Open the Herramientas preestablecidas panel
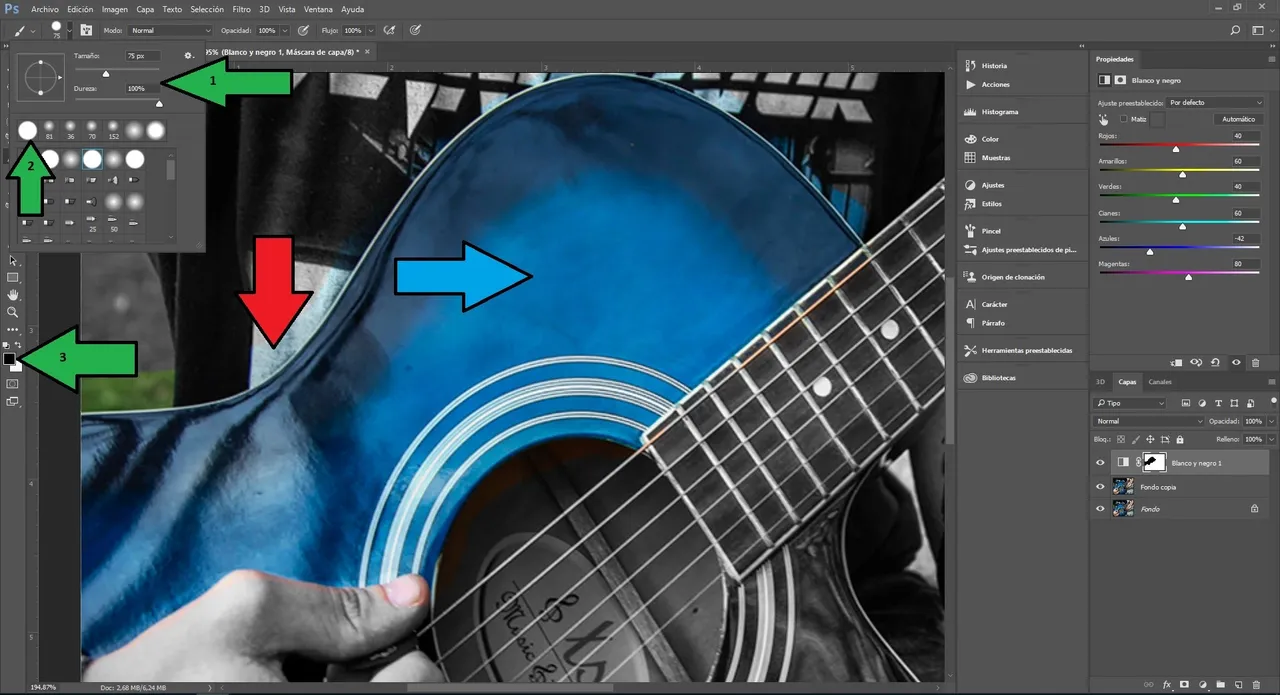1280x695 pixels. pyautogui.click(x=1018, y=351)
